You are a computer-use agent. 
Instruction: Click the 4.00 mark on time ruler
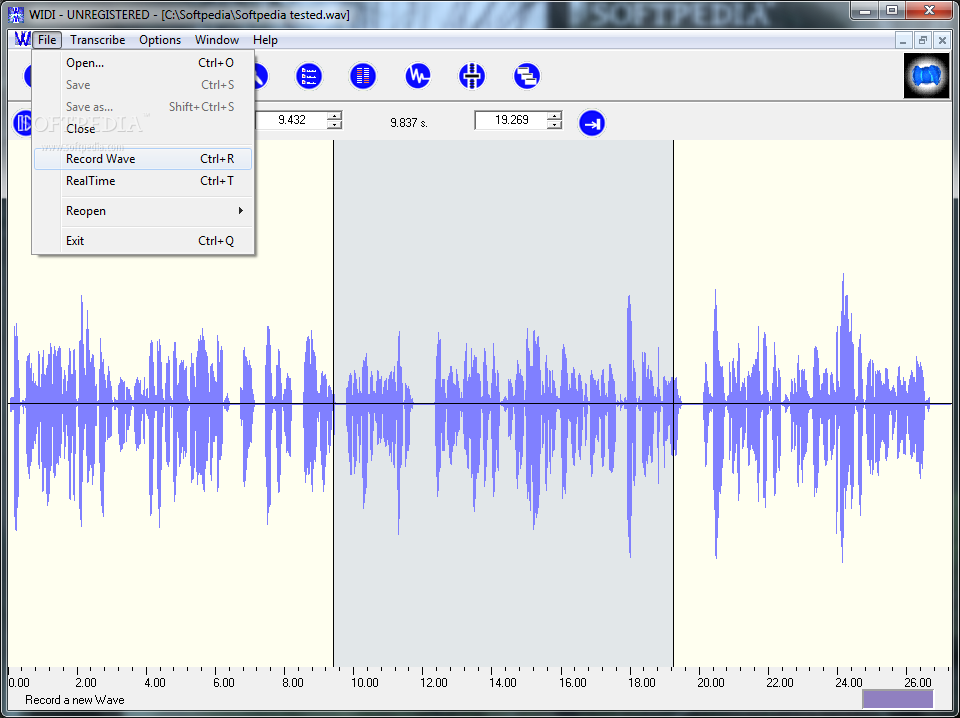(x=155, y=682)
